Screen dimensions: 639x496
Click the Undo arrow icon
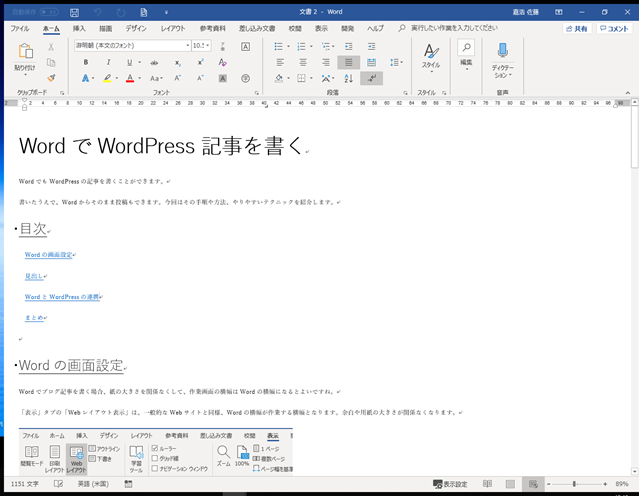98,12
